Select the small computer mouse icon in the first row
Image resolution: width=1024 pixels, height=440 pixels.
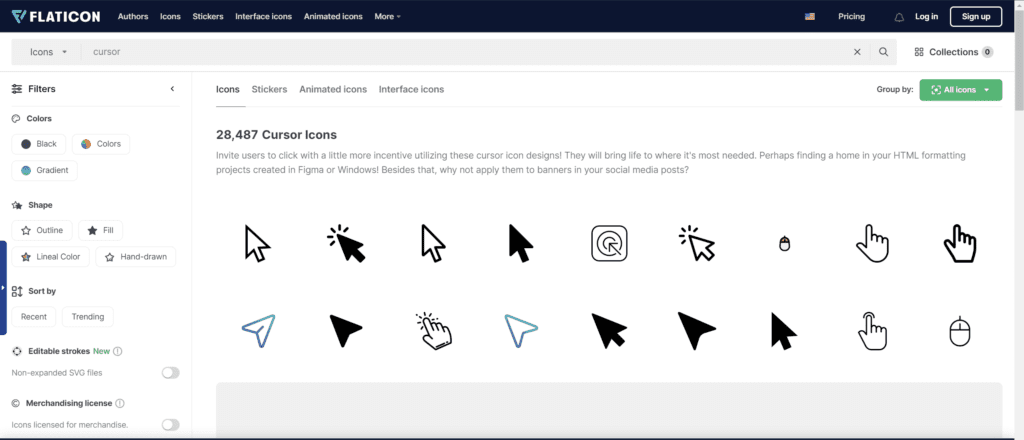coord(785,244)
